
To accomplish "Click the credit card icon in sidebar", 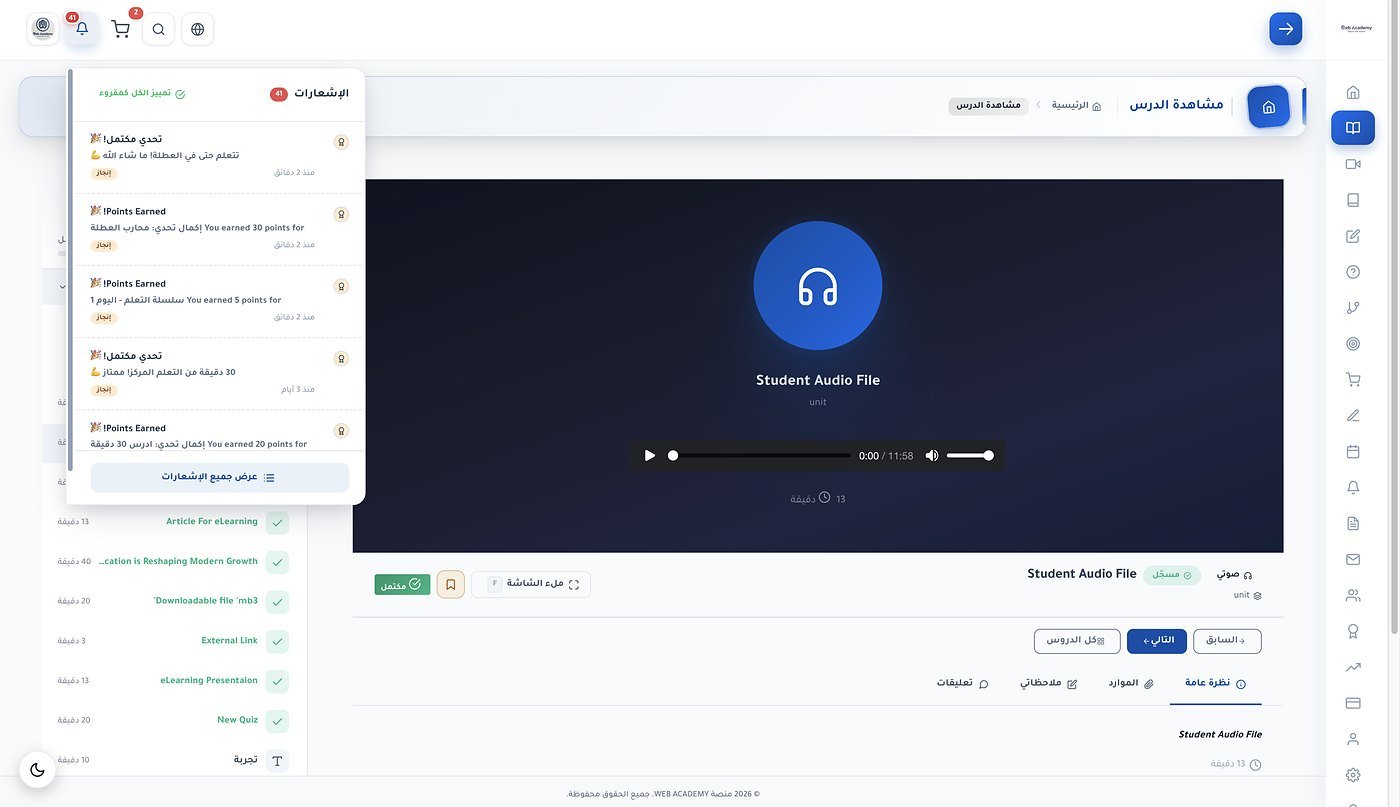I will click(1353, 703).
